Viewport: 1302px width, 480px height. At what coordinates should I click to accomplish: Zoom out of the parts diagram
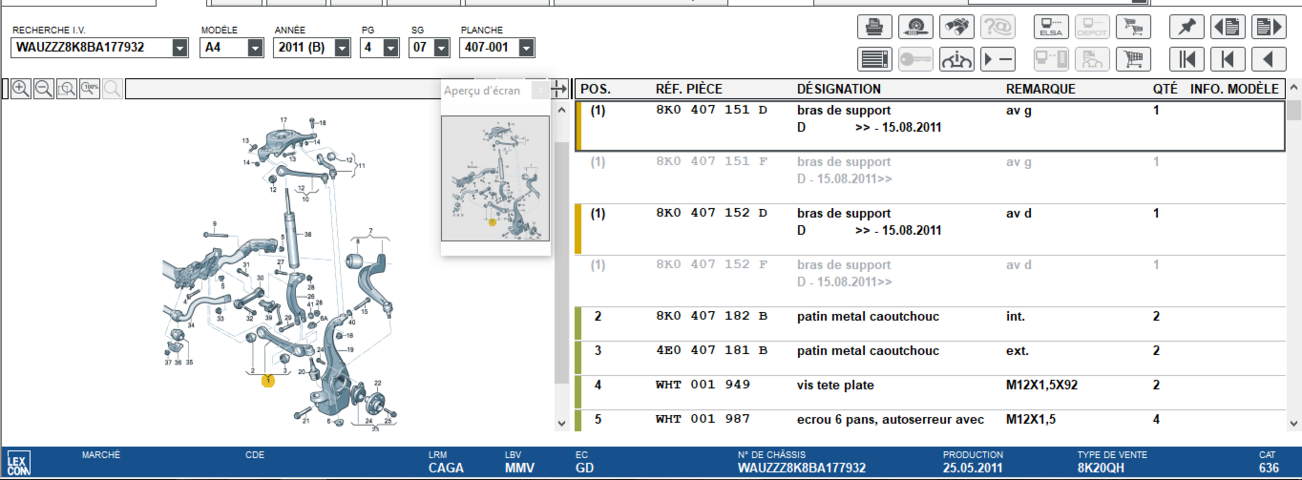43,89
